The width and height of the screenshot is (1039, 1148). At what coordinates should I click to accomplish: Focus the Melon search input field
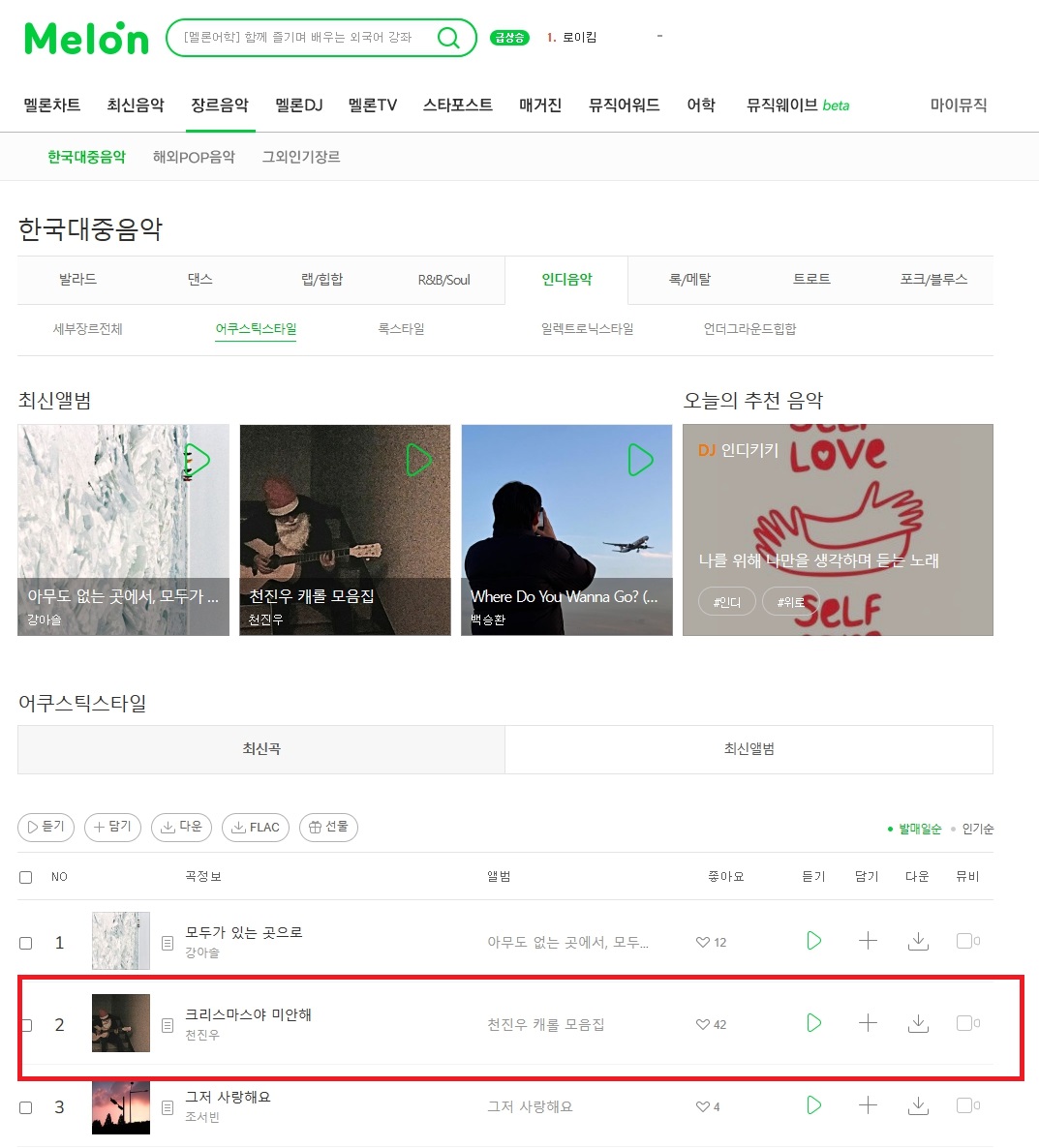click(x=300, y=38)
